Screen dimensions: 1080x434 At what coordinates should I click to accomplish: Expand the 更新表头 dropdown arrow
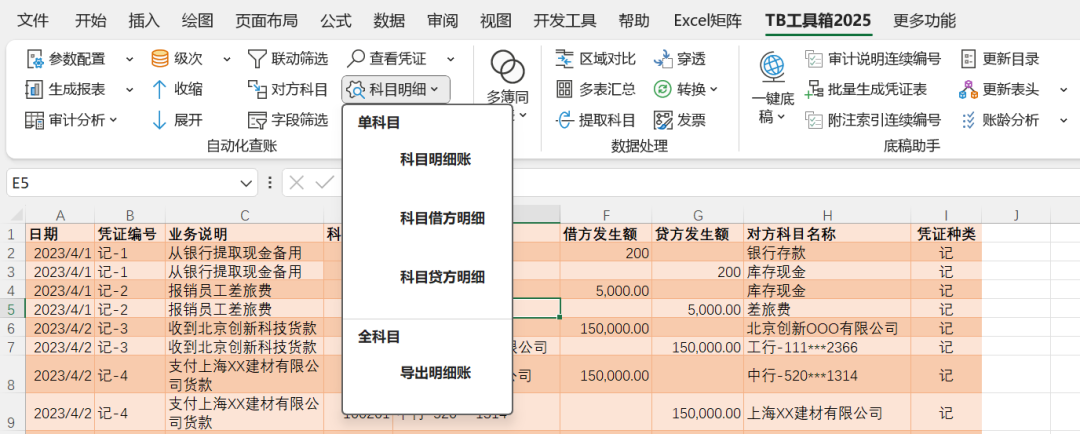[1063, 90]
